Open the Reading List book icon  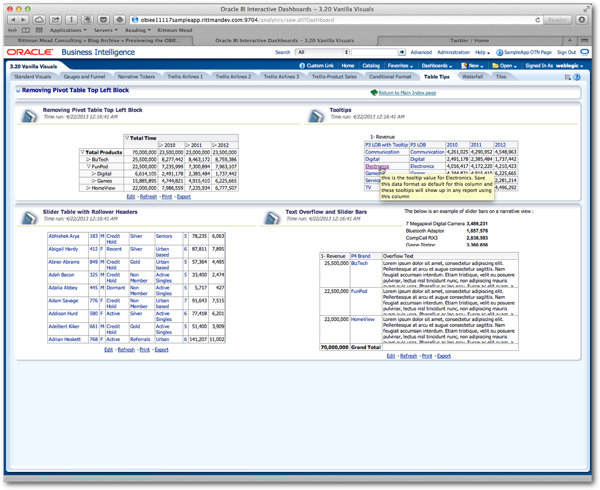click(26, 30)
